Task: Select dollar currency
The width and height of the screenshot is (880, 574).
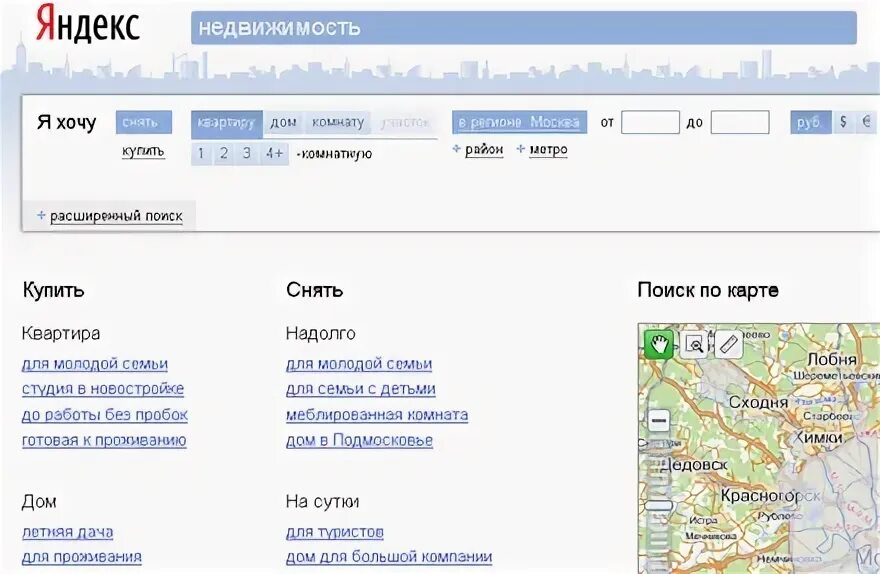Action: pyautogui.click(x=843, y=122)
